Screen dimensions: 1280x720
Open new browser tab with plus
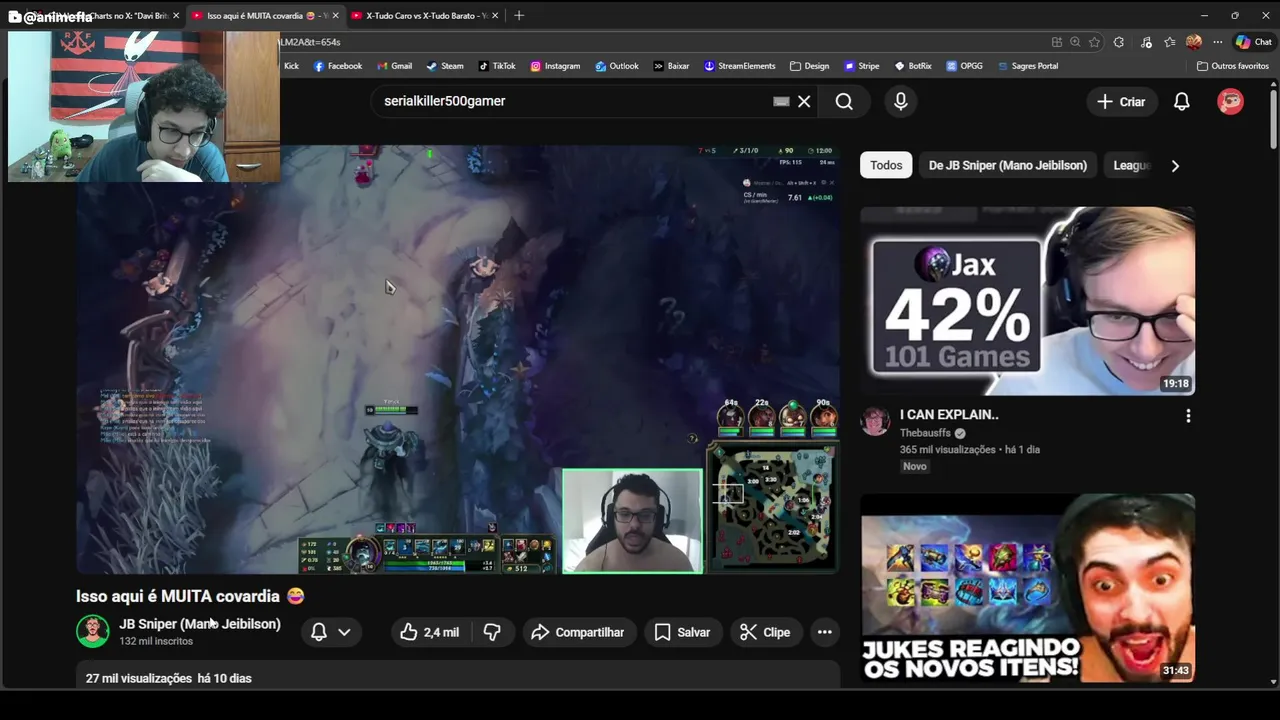point(518,15)
